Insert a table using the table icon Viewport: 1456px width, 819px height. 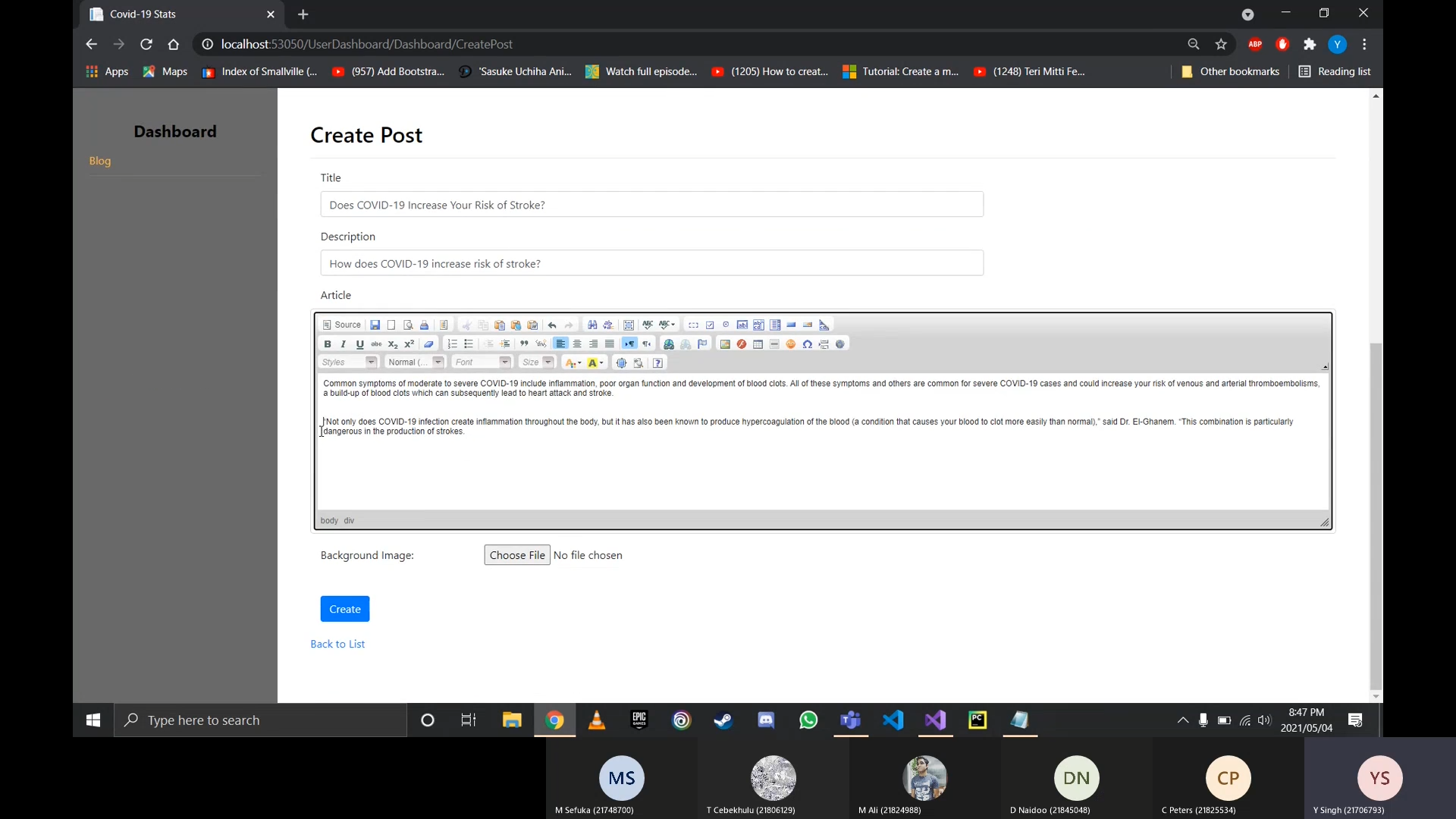click(758, 344)
